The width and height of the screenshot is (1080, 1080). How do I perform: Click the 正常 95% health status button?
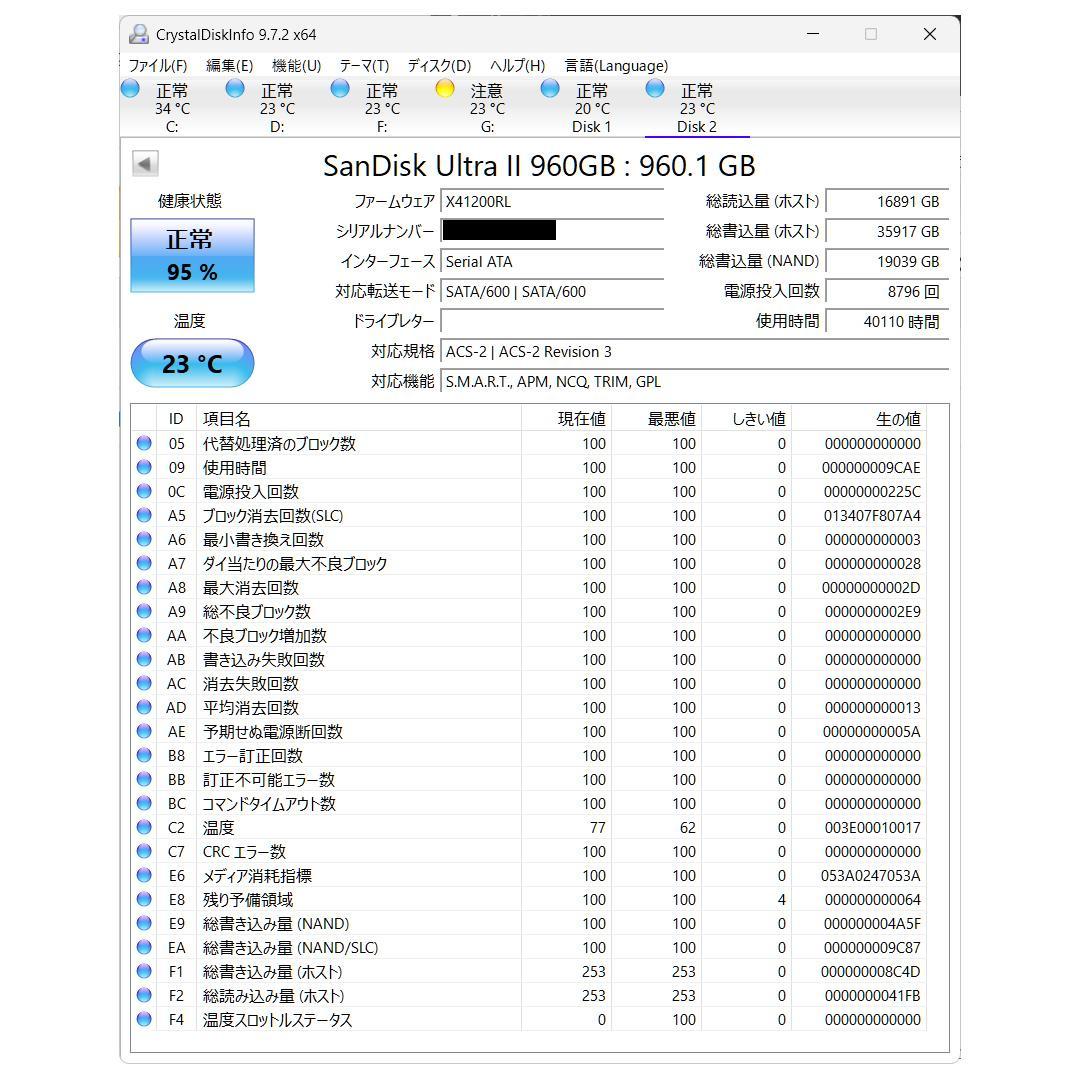(192, 255)
